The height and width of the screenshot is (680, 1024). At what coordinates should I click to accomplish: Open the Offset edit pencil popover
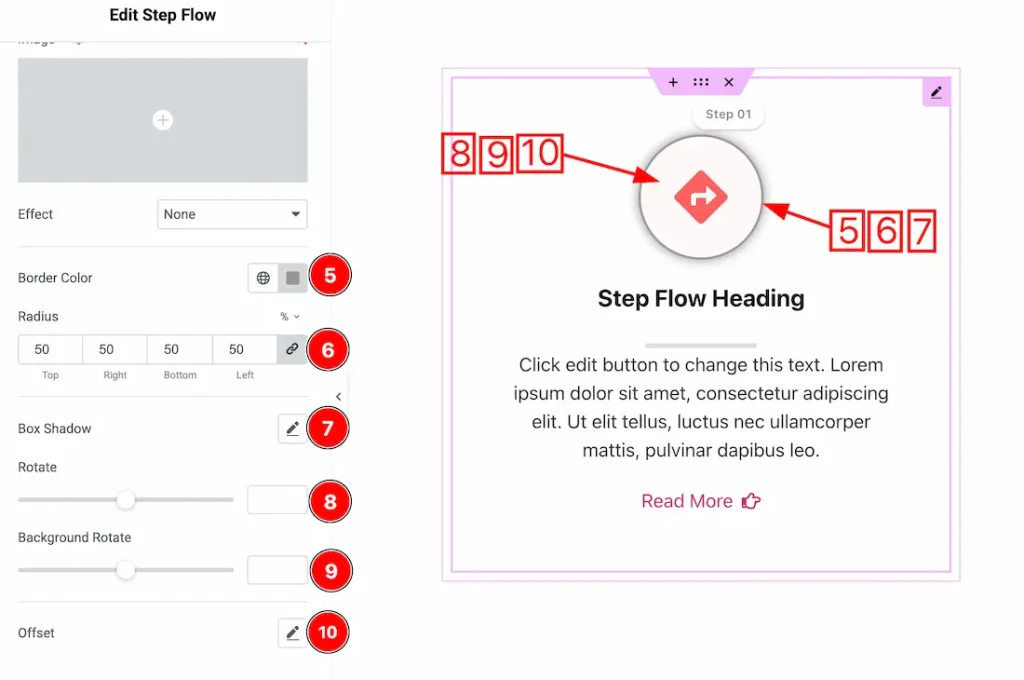292,633
